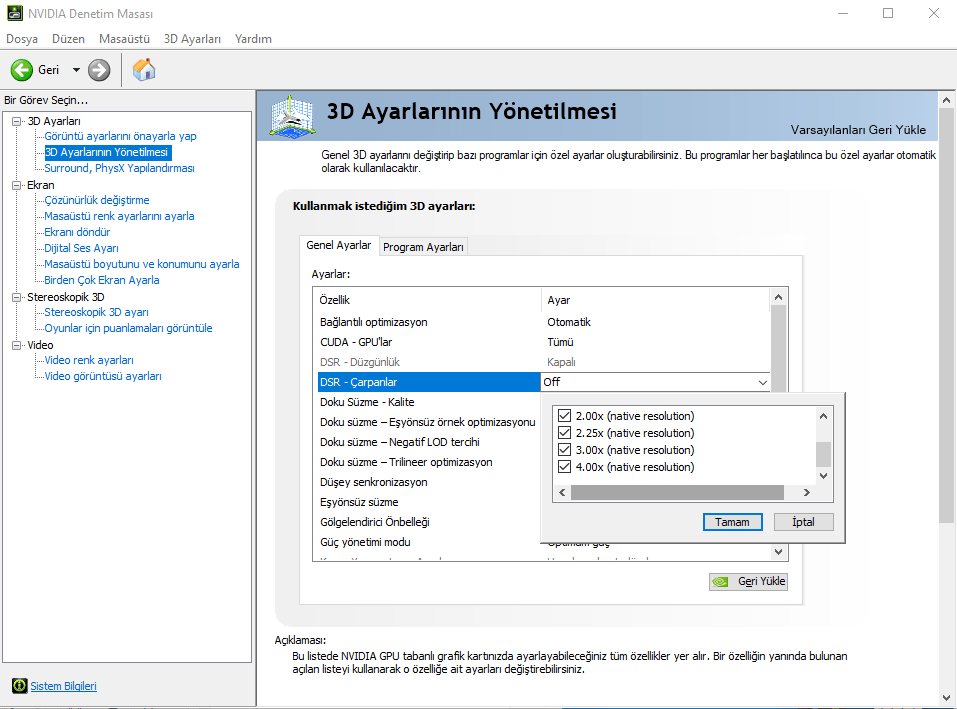Viewport: 957px width, 709px height.
Task: Select the DSR - Çarpanlar row
Action: pos(429,382)
